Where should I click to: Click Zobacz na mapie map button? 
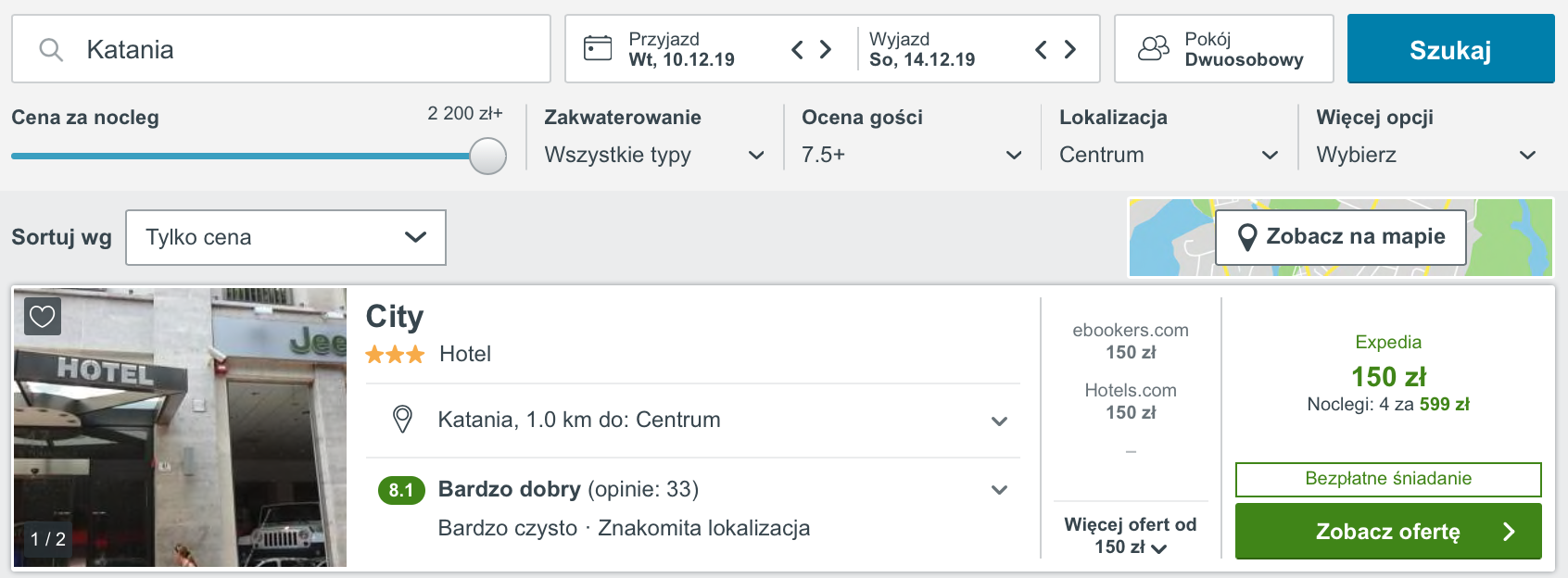click(1341, 237)
